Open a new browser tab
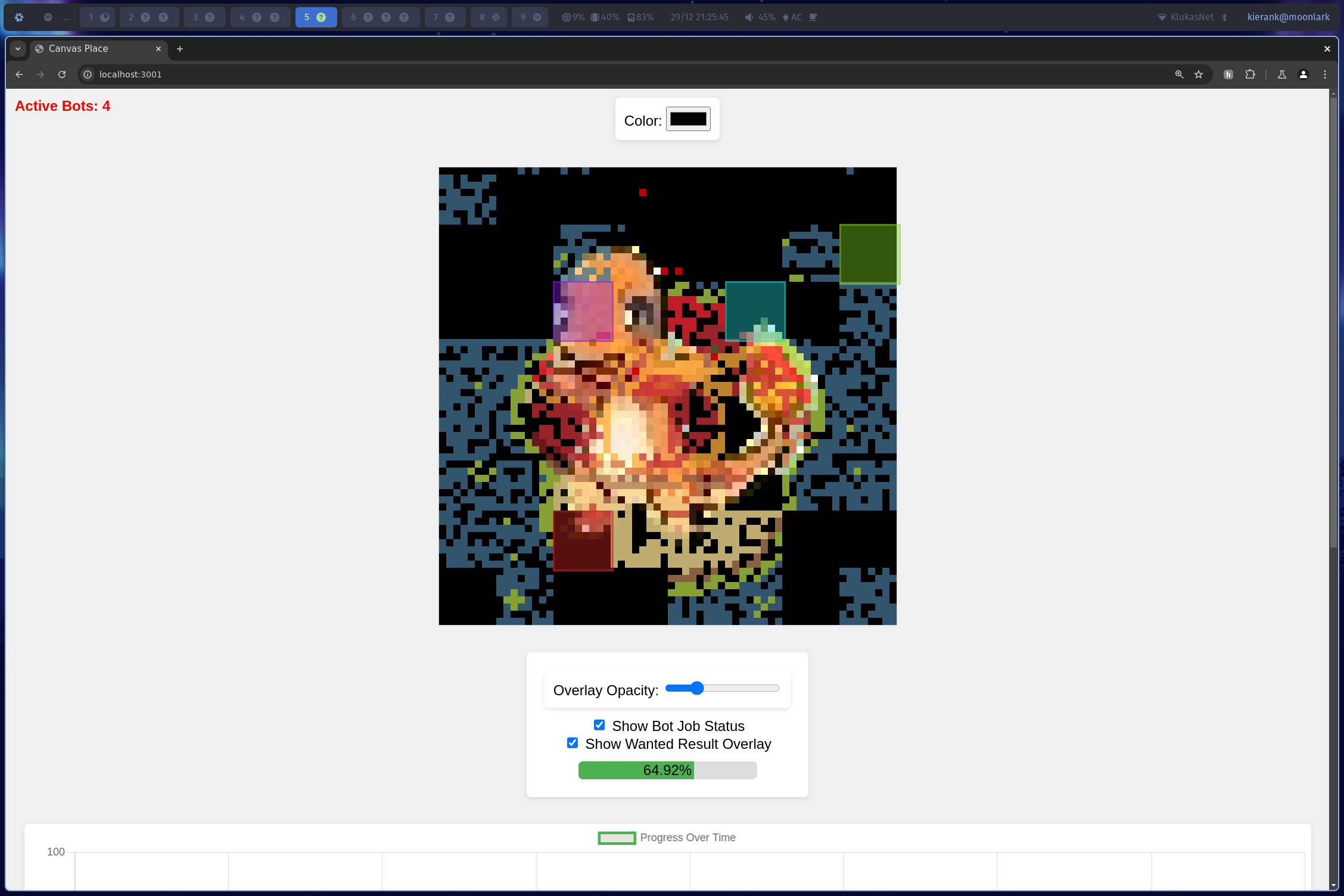The width and height of the screenshot is (1344, 896). click(180, 49)
